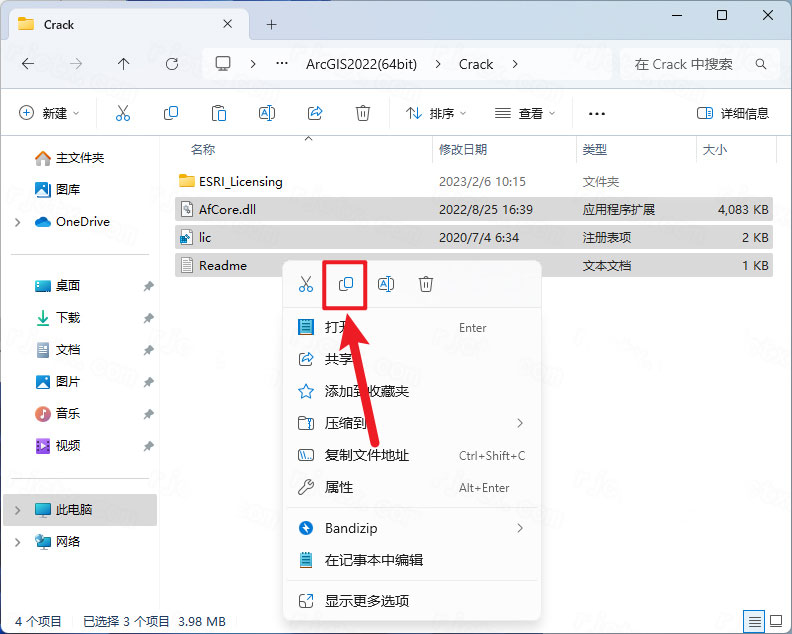792x634 pixels.
Task: Choose 添加到收藏夹 in the context menu
Action: click(x=412, y=391)
